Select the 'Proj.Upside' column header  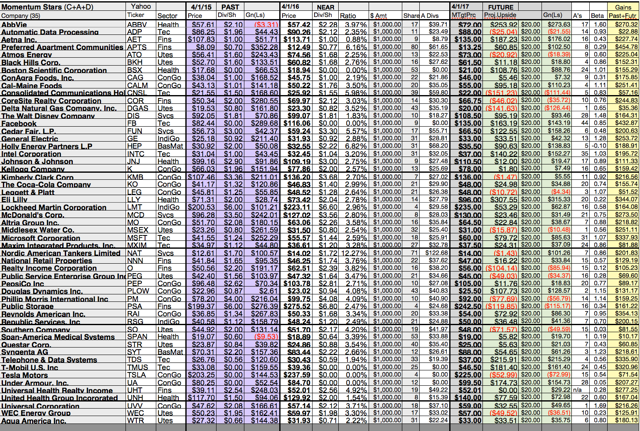[x=500, y=16]
